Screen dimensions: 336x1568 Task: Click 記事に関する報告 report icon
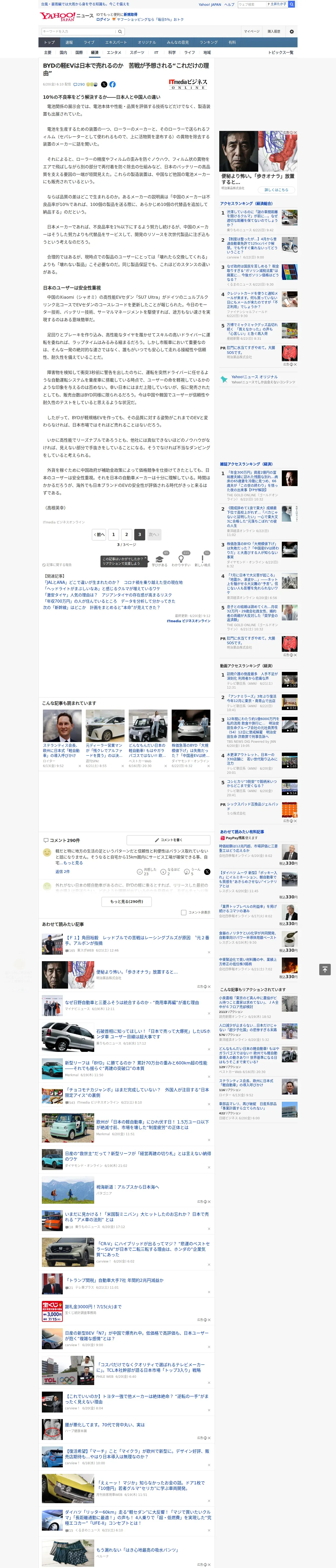pyautogui.click(x=57, y=565)
